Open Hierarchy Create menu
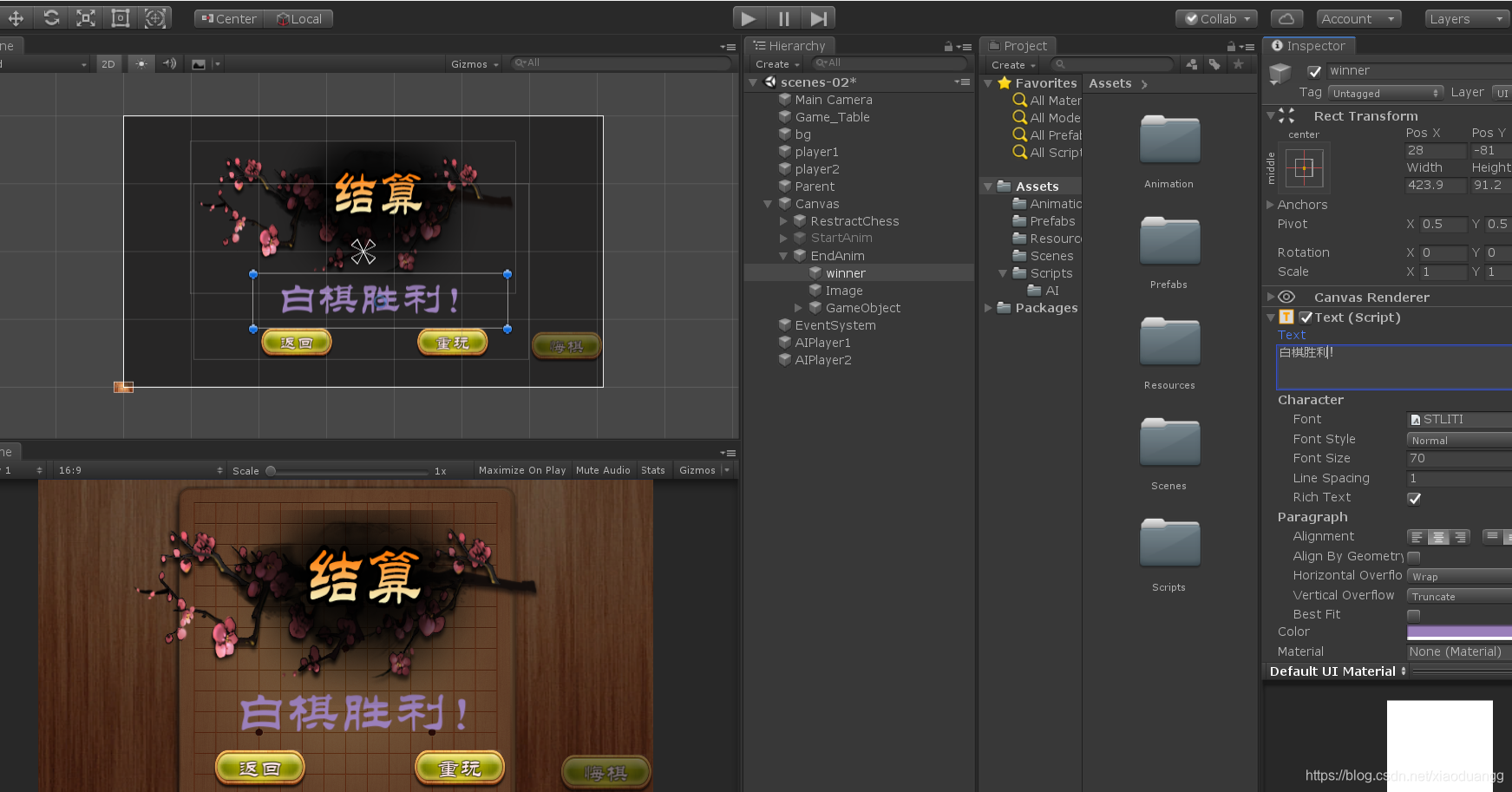The image size is (1512, 792). pyautogui.click(x=776, y=64)
